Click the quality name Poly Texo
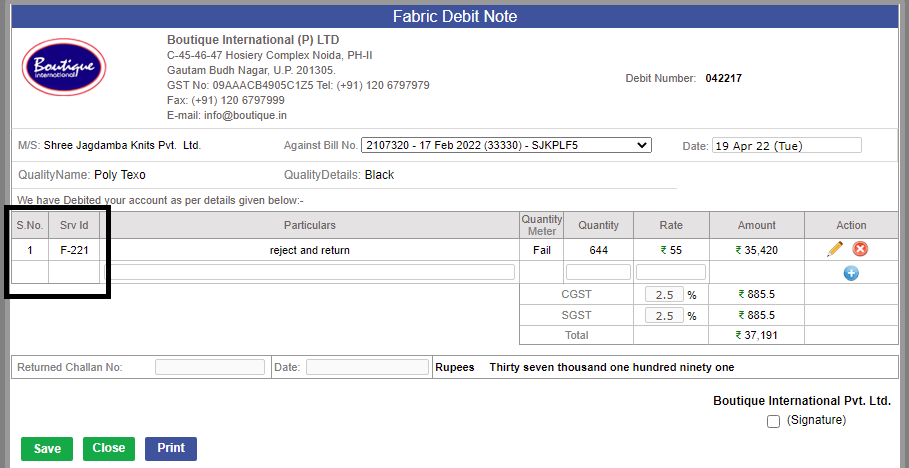The height and width of the screenshot is (468, 909). click(x=120, y=175)
